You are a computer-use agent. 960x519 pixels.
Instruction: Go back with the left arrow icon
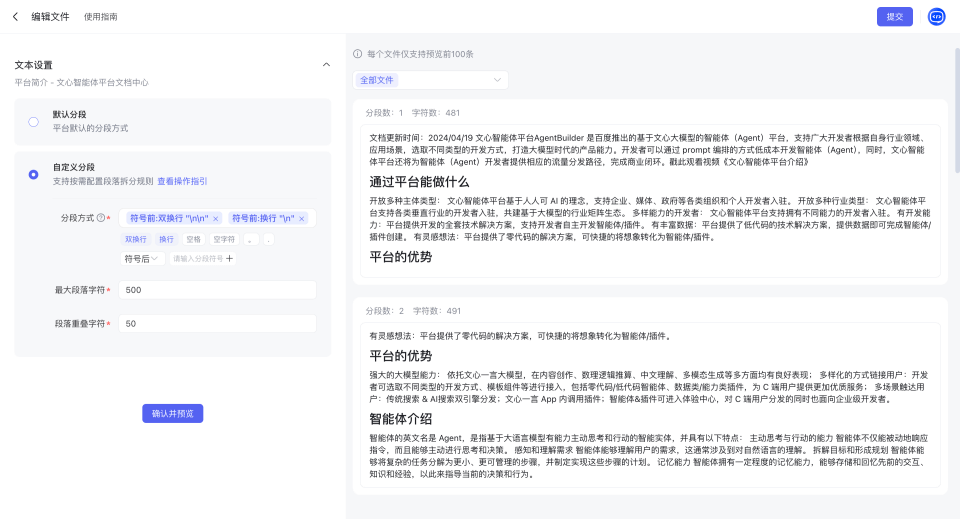coord(15,17)
